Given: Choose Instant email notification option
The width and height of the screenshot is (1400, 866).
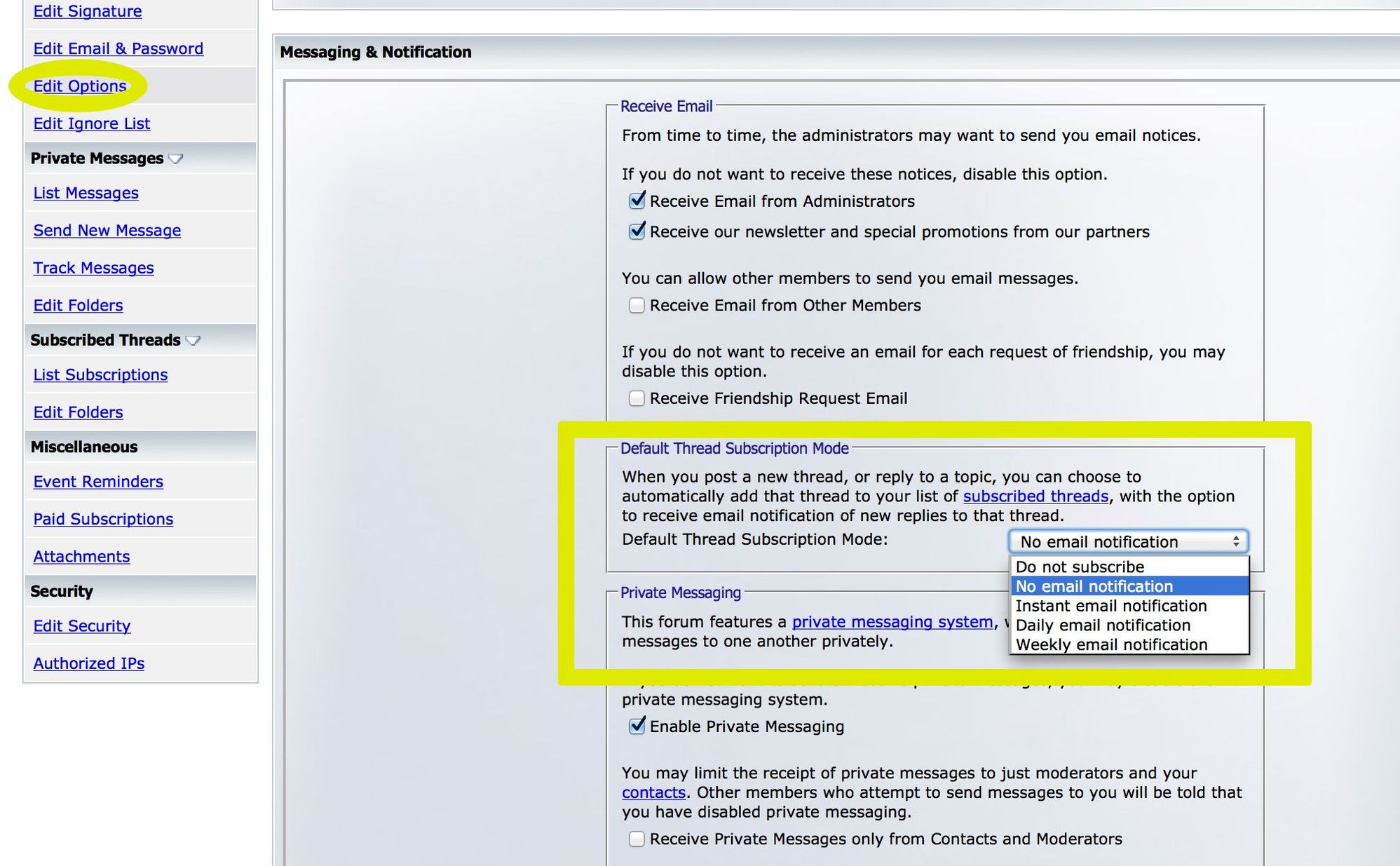Looking at the screenshot, I should coord(1111,607).
